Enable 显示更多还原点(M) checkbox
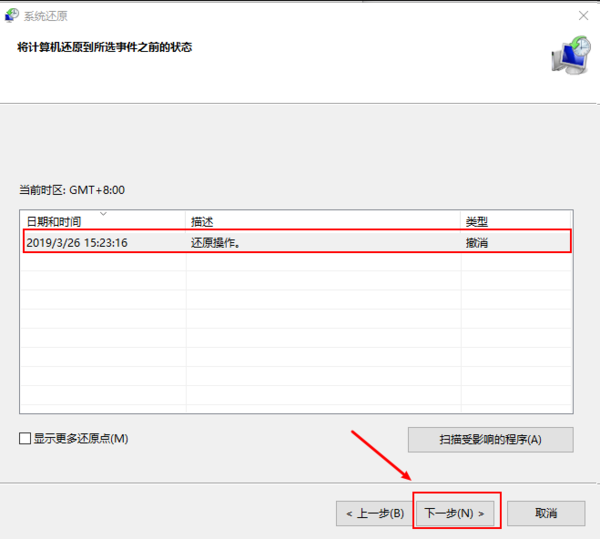 point(25,438)
